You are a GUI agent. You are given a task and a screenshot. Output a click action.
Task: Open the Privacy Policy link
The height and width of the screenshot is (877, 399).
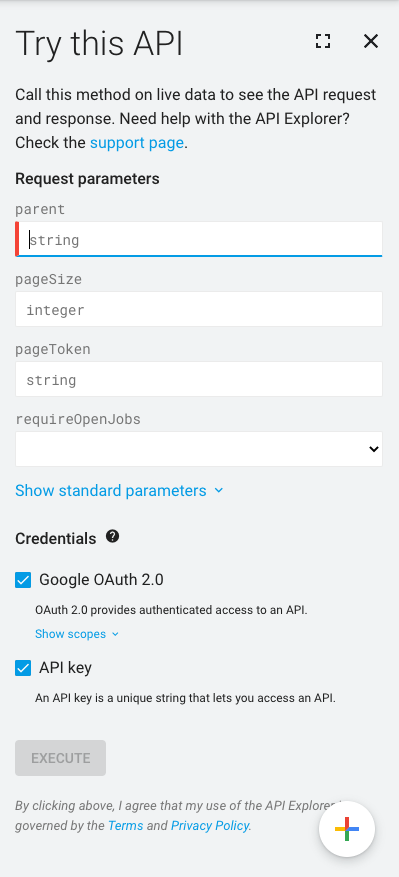(210, 826)
